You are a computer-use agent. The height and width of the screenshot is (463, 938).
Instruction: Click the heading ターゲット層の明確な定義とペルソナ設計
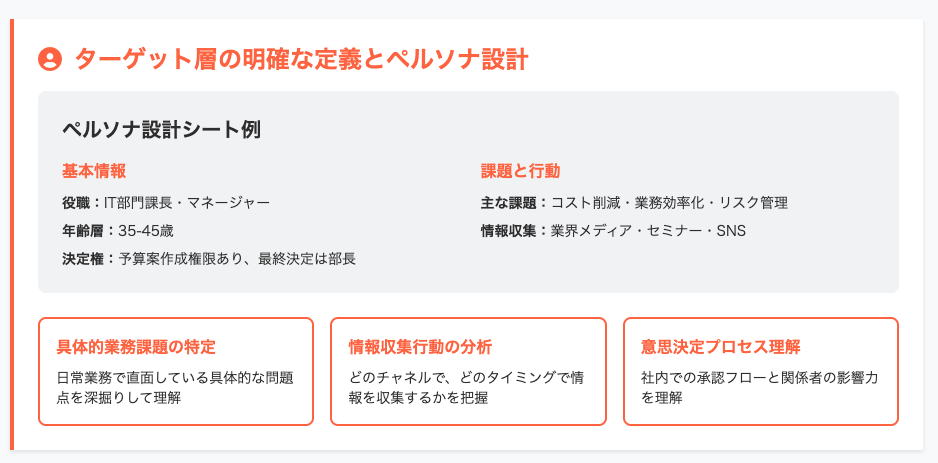pyautogui.click(x=302, y=59)
